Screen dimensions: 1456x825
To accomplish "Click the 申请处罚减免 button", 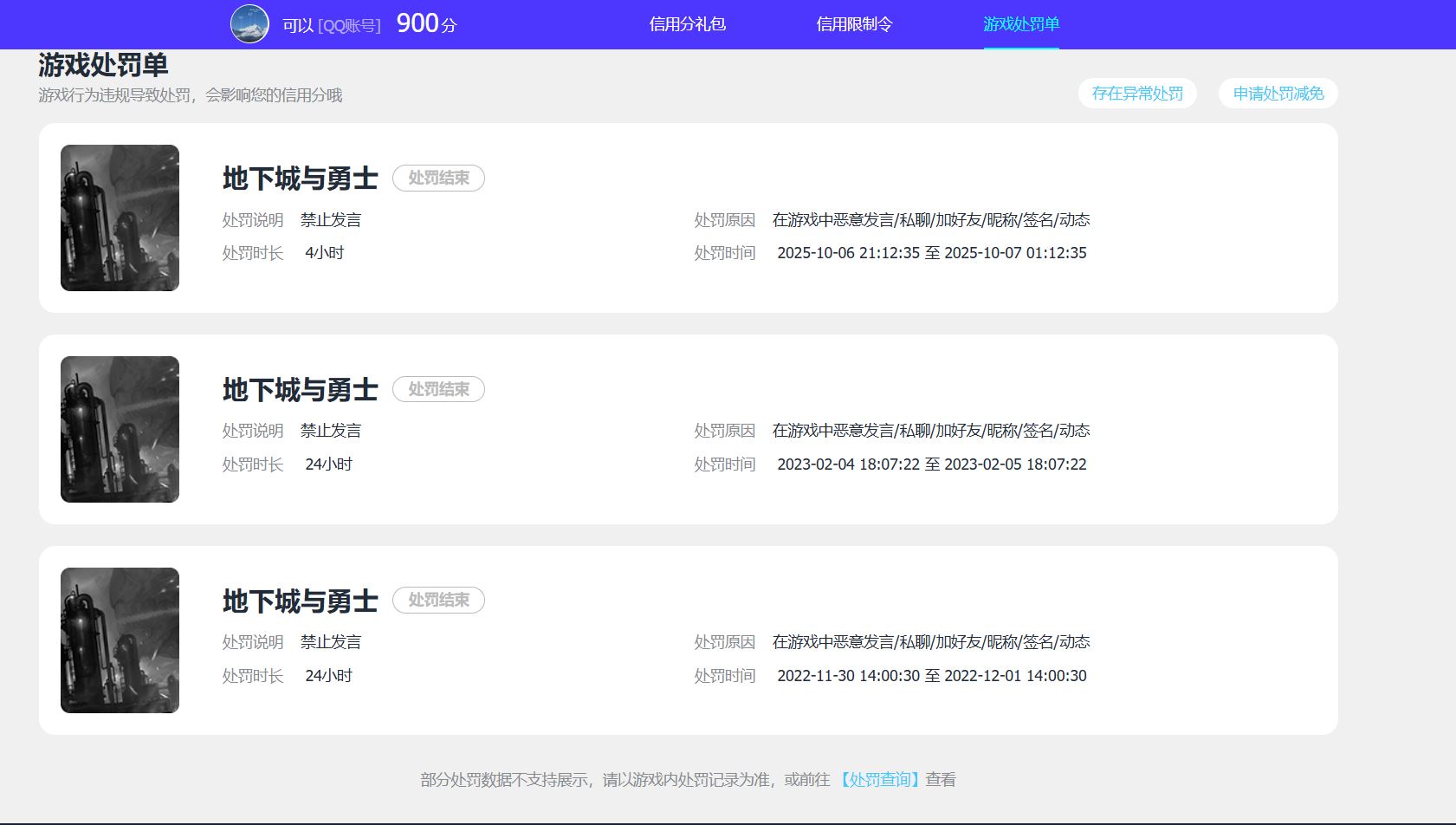I will click(1278, 94).
